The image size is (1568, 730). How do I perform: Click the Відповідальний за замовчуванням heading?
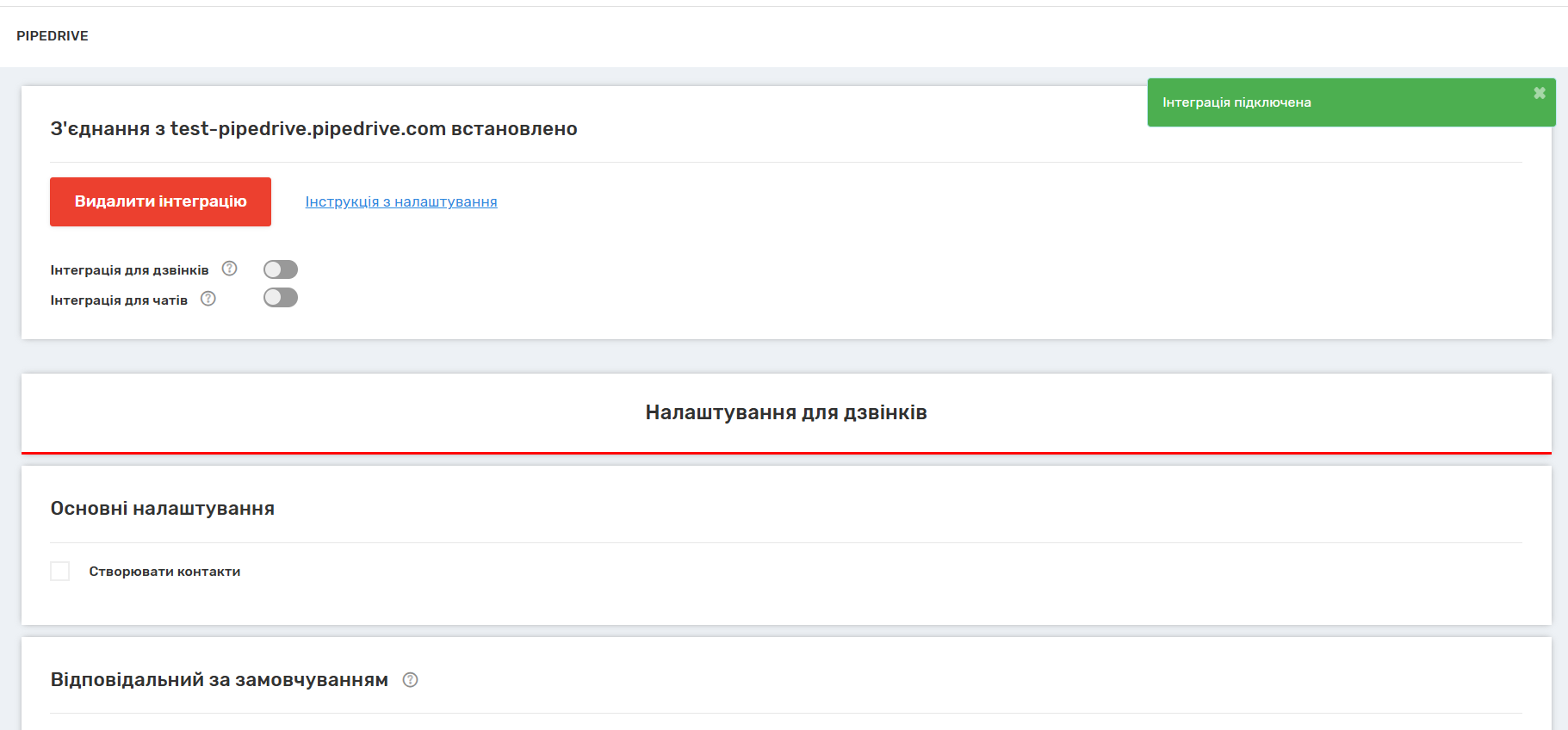[220, 680]
